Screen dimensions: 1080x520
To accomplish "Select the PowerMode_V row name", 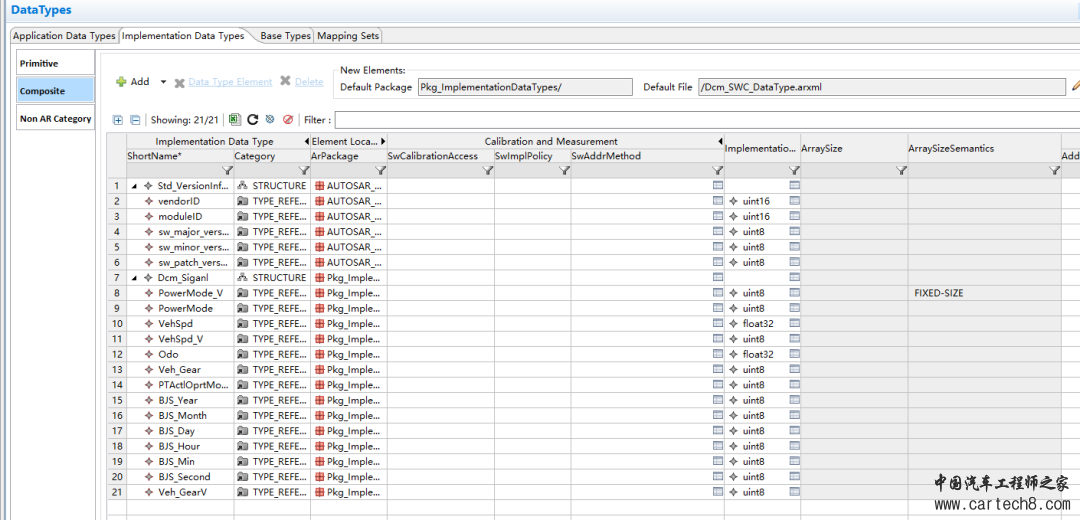I will (x=190, y=293).
